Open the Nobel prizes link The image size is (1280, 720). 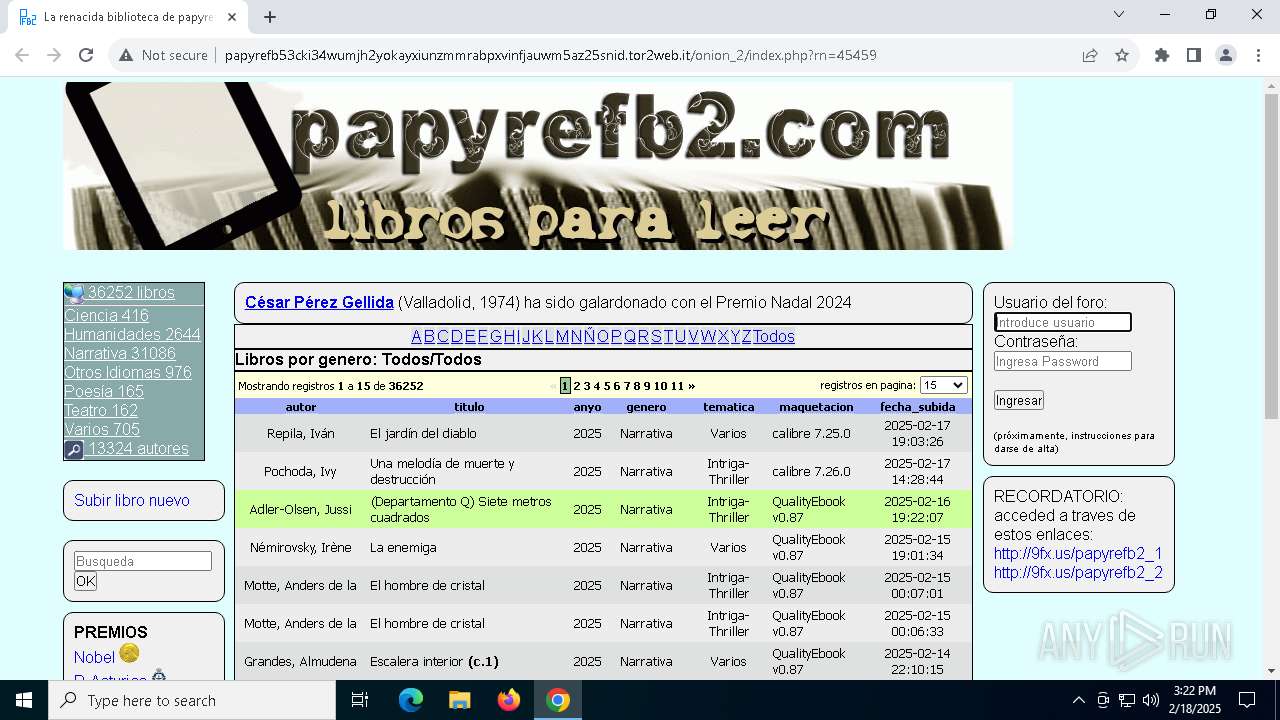(94, 657)
